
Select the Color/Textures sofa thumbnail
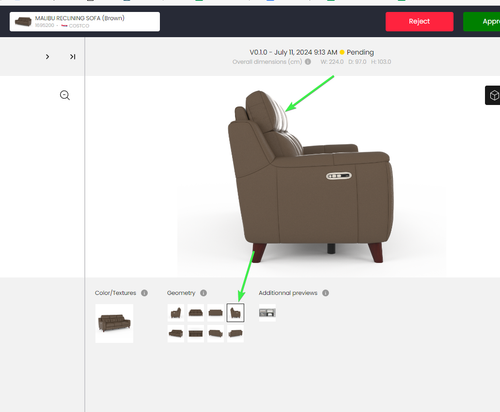(114, 323)
